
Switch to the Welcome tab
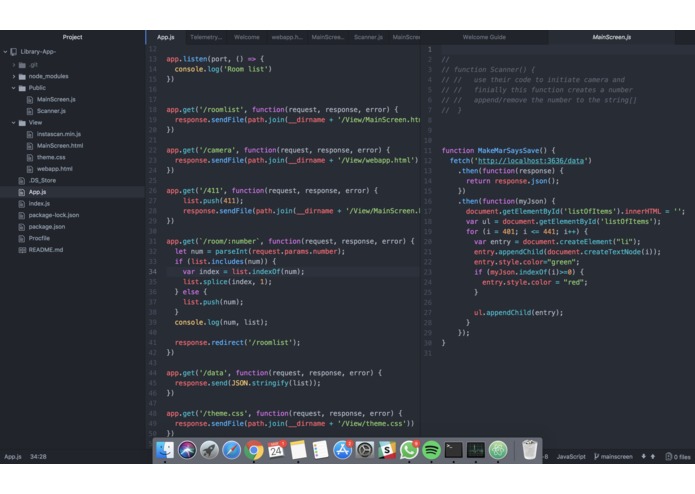click(x=246, y=37)
